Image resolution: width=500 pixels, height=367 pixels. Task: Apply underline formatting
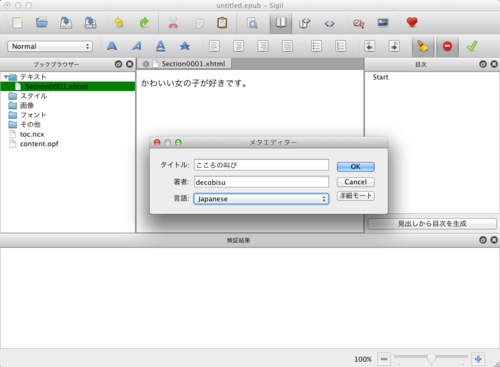point(160,46)
